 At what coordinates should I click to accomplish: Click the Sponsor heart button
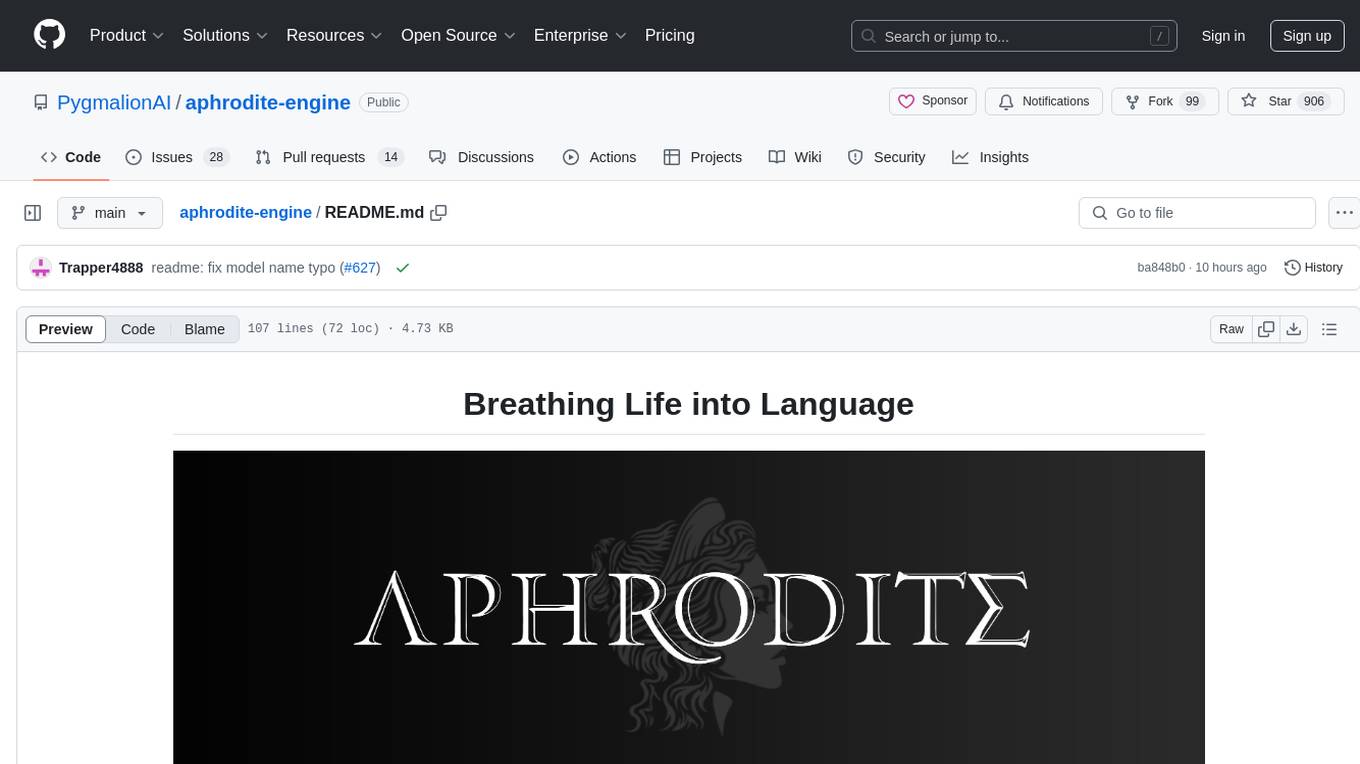[x=933, y=101]
